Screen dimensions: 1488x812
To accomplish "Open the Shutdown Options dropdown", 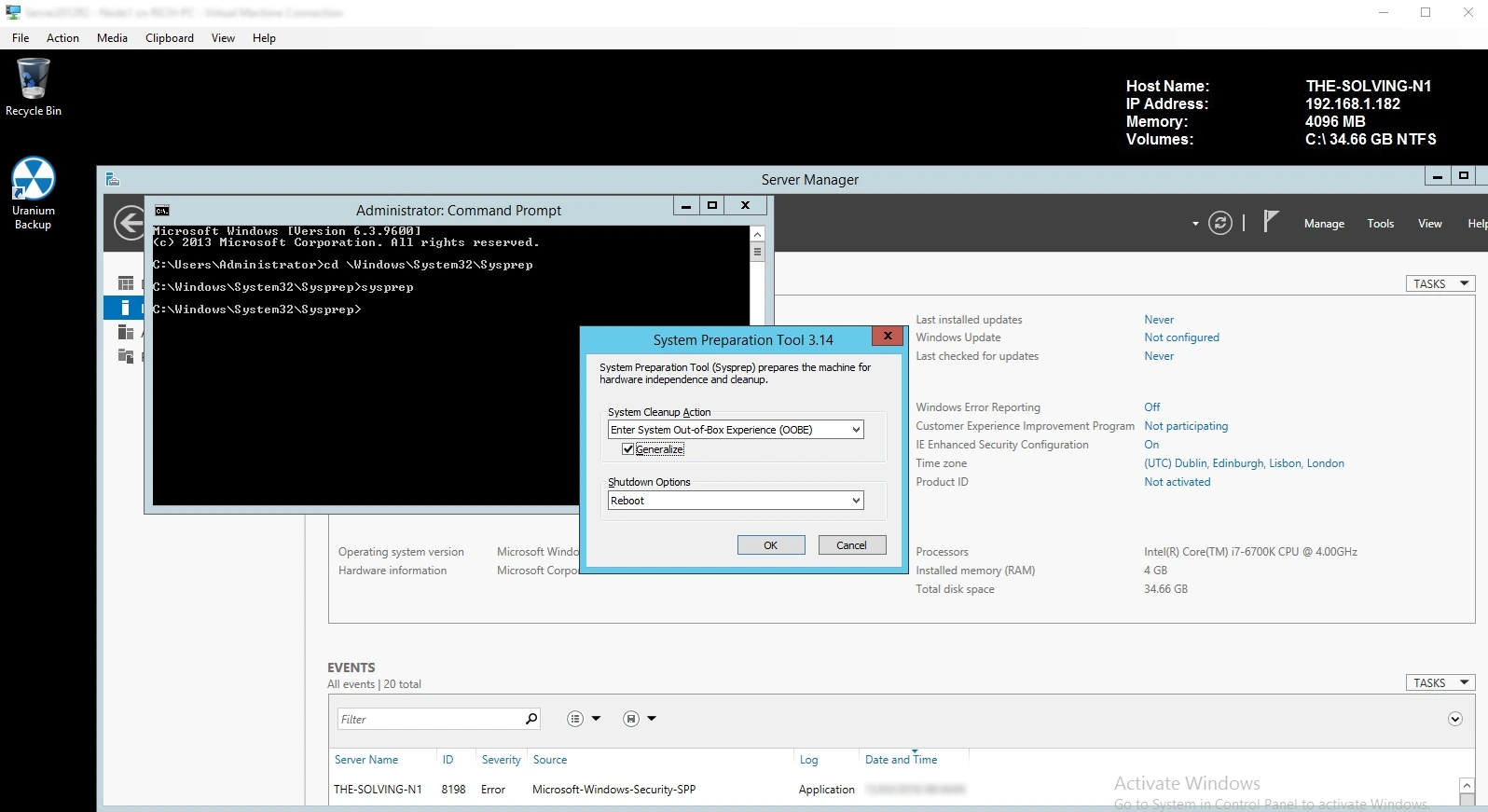I will click(x=736, y=501).
